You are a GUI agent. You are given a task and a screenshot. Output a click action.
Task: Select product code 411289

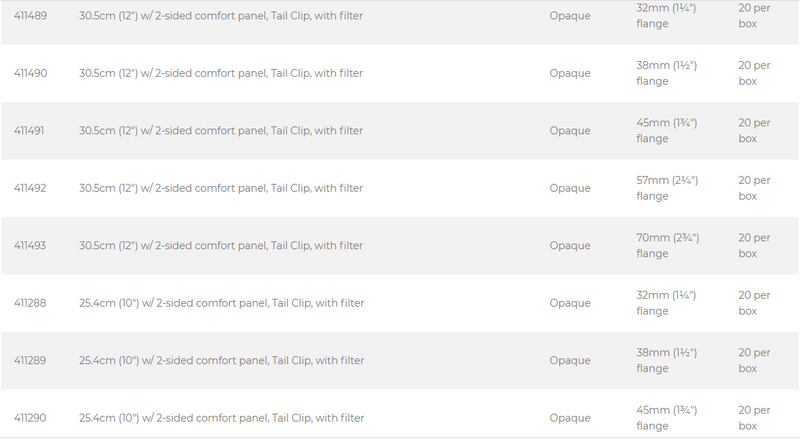coord(30,360)
